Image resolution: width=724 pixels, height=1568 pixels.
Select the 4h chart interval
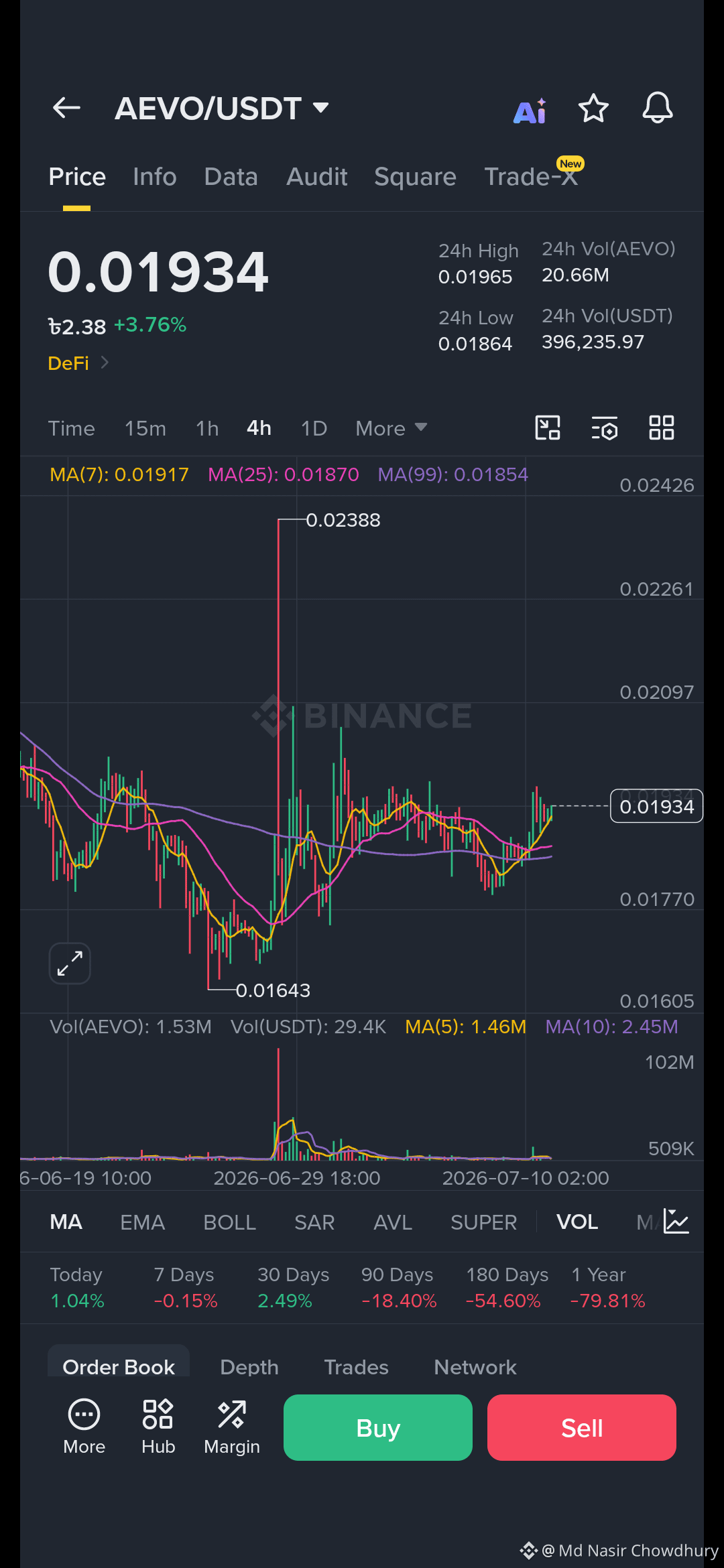click(x=259, y=428)
